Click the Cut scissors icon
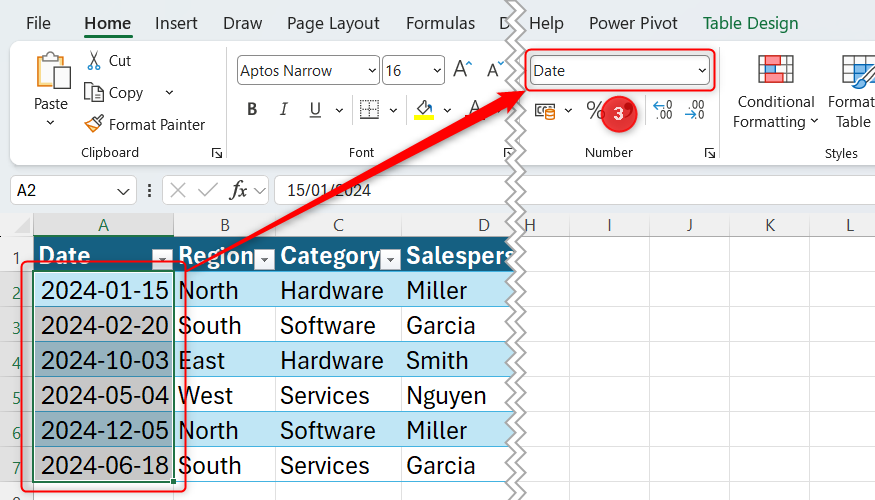 coord(93,60)
